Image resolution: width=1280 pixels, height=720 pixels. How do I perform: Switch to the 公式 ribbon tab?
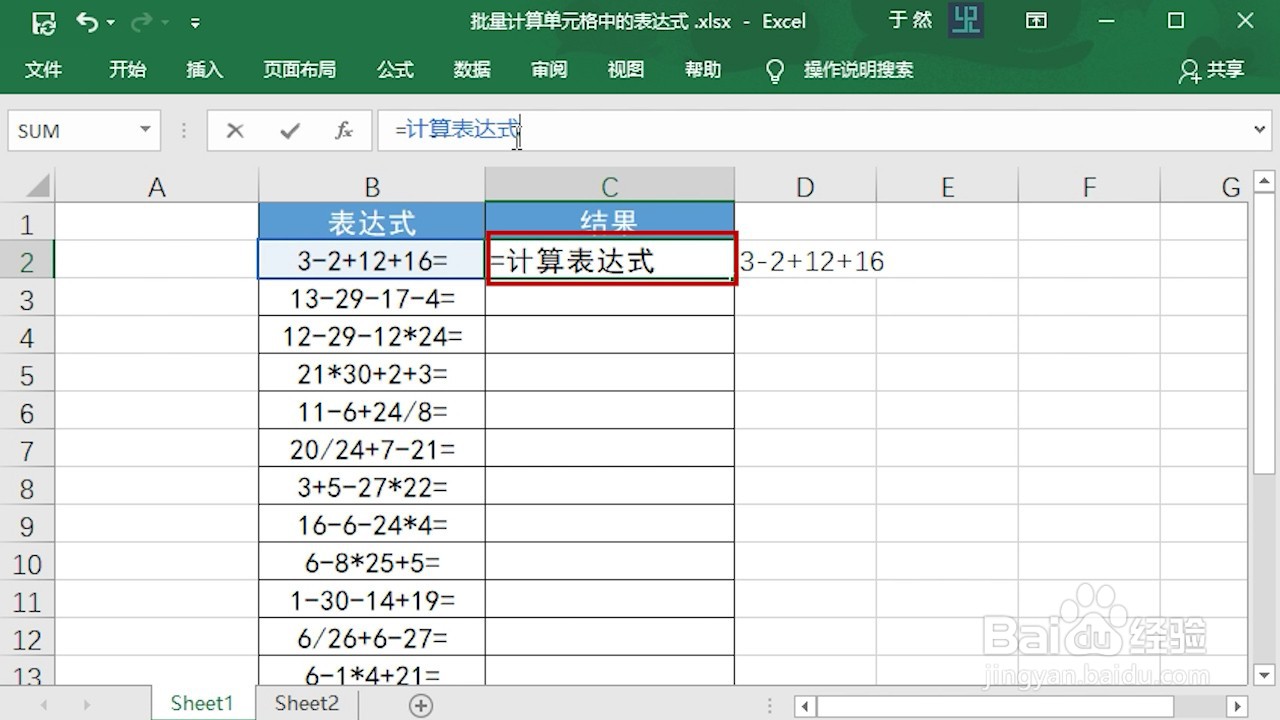pos(395,70)
